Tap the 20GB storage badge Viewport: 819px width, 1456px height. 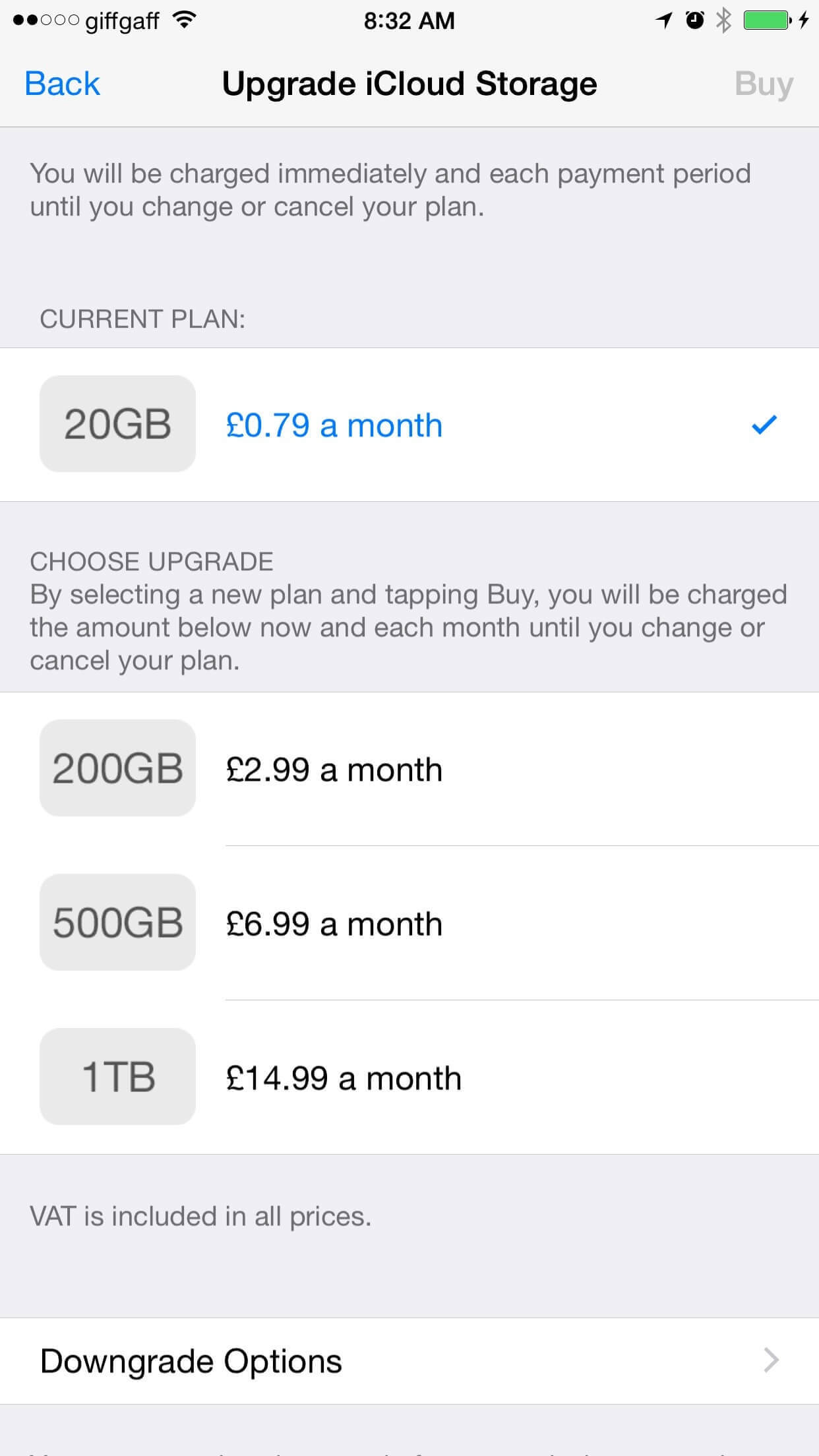tap(117, 423)
